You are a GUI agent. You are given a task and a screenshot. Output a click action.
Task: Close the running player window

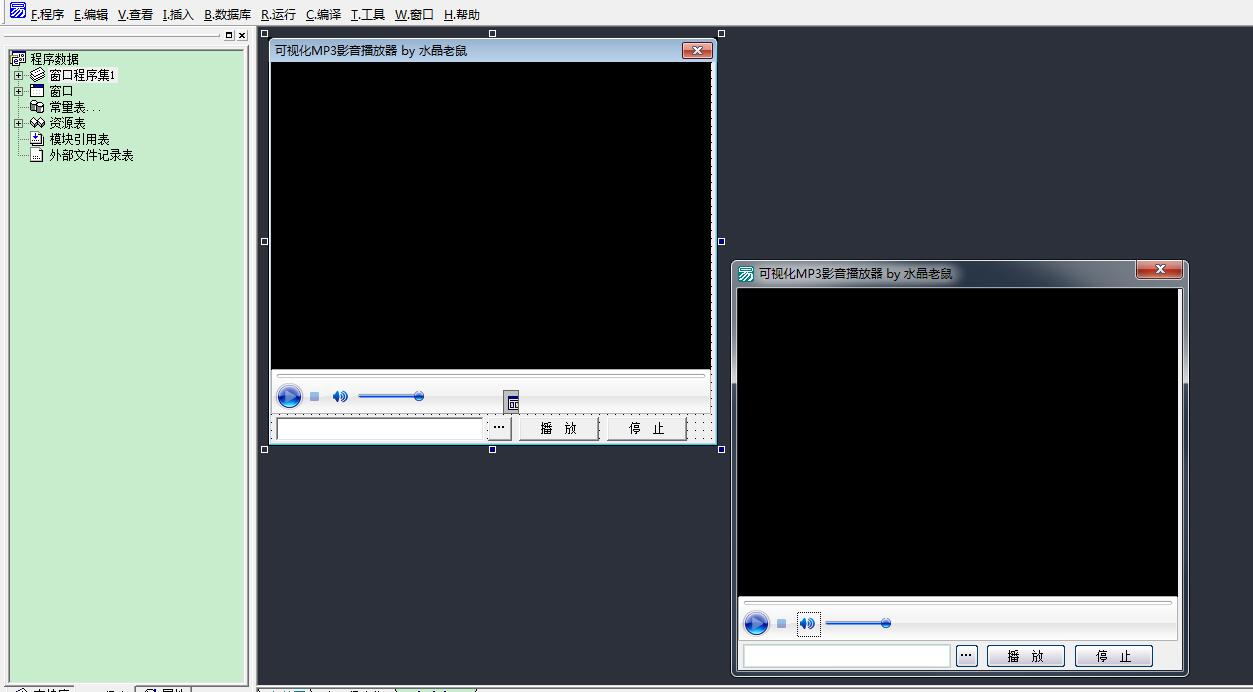pos(1160,270)
